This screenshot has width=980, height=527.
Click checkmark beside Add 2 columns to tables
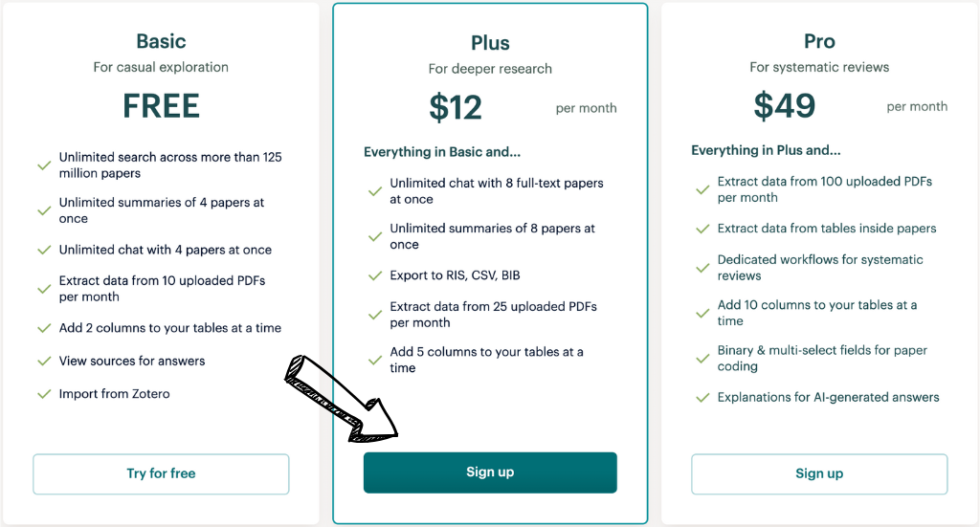44,328
